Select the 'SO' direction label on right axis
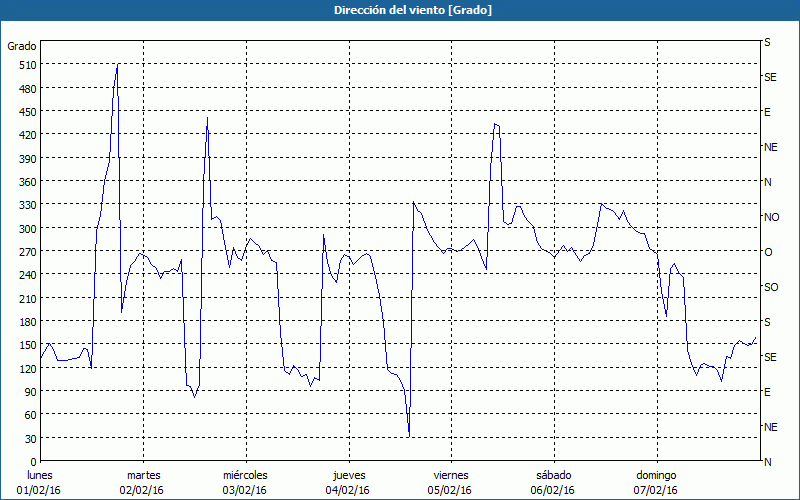Image resolution: width=800 pixels, height=500 pixels. pos(770,287)
